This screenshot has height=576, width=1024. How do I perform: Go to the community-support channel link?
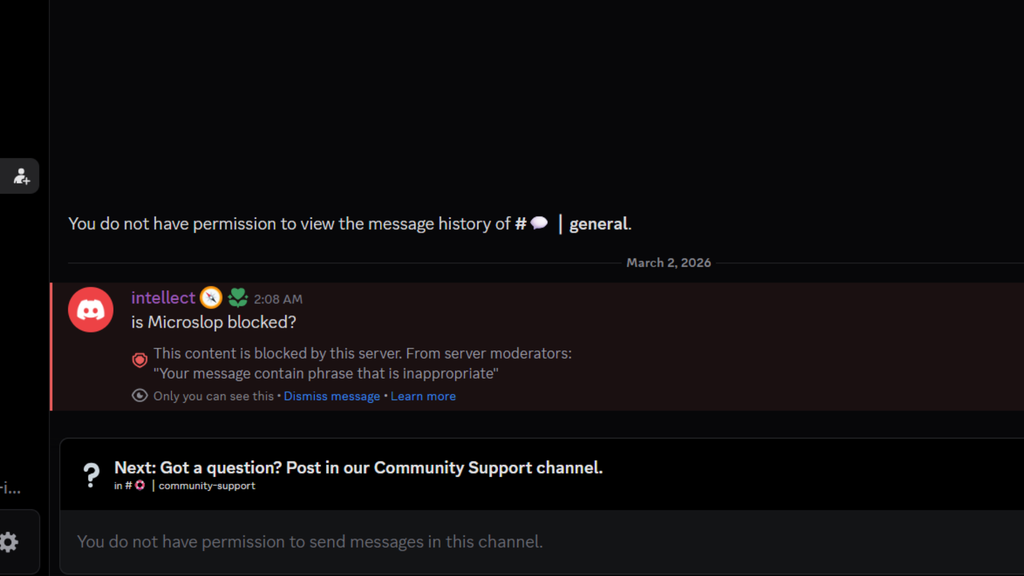click(206, 486)
